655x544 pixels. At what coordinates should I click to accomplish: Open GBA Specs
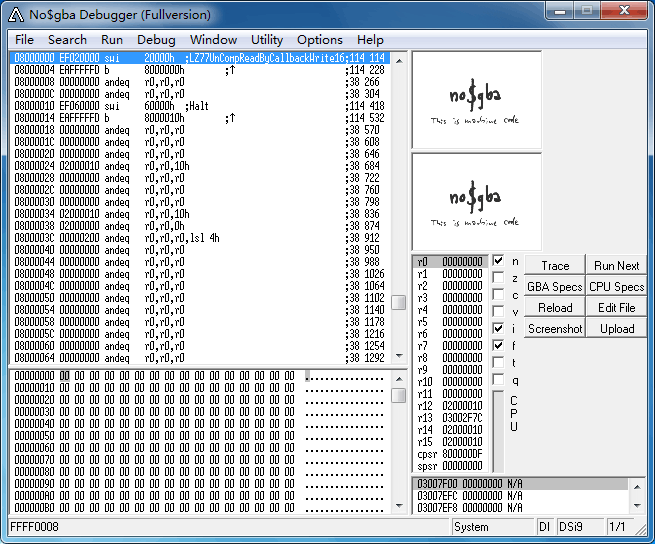tap(555, 287)
